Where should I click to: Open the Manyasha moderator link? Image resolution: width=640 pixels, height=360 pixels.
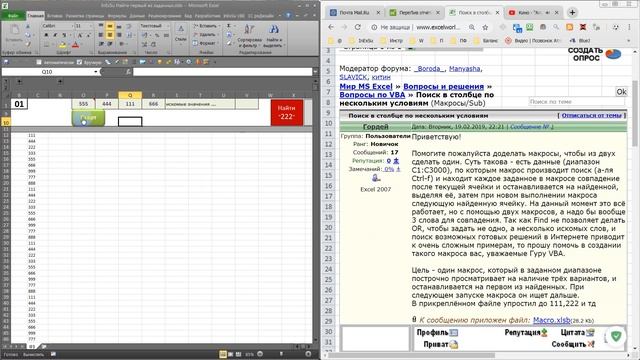click(464, 69)
